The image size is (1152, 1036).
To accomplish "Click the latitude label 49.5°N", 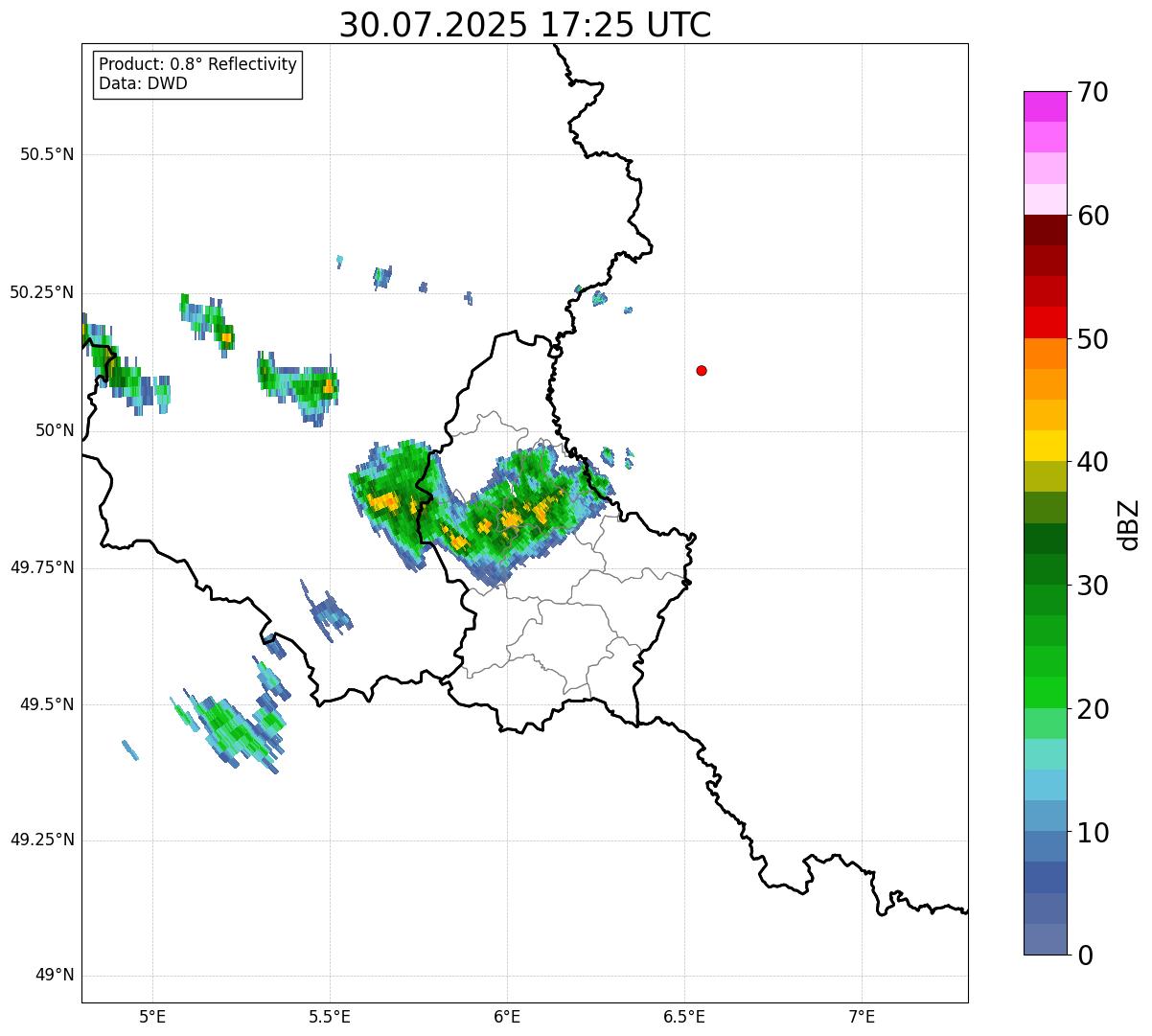I will coord(47,704).
